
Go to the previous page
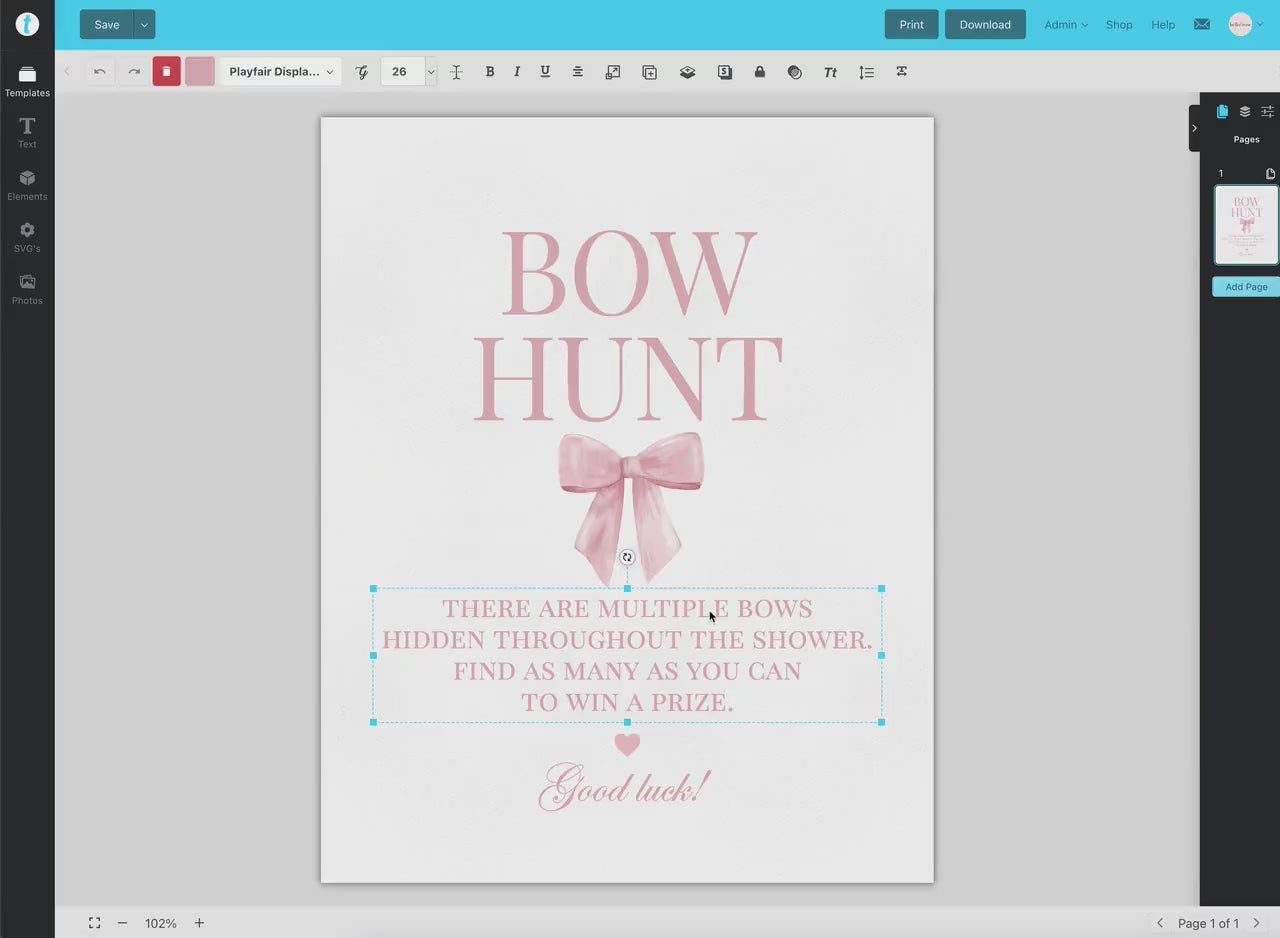tap(1160, 923)
